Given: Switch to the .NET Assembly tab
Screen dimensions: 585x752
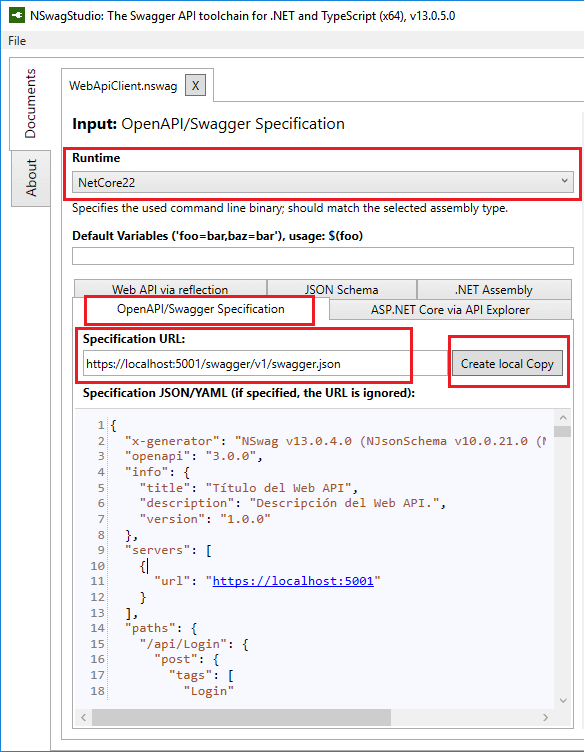Looking at the screenshot, I should (x=494, y=289).
